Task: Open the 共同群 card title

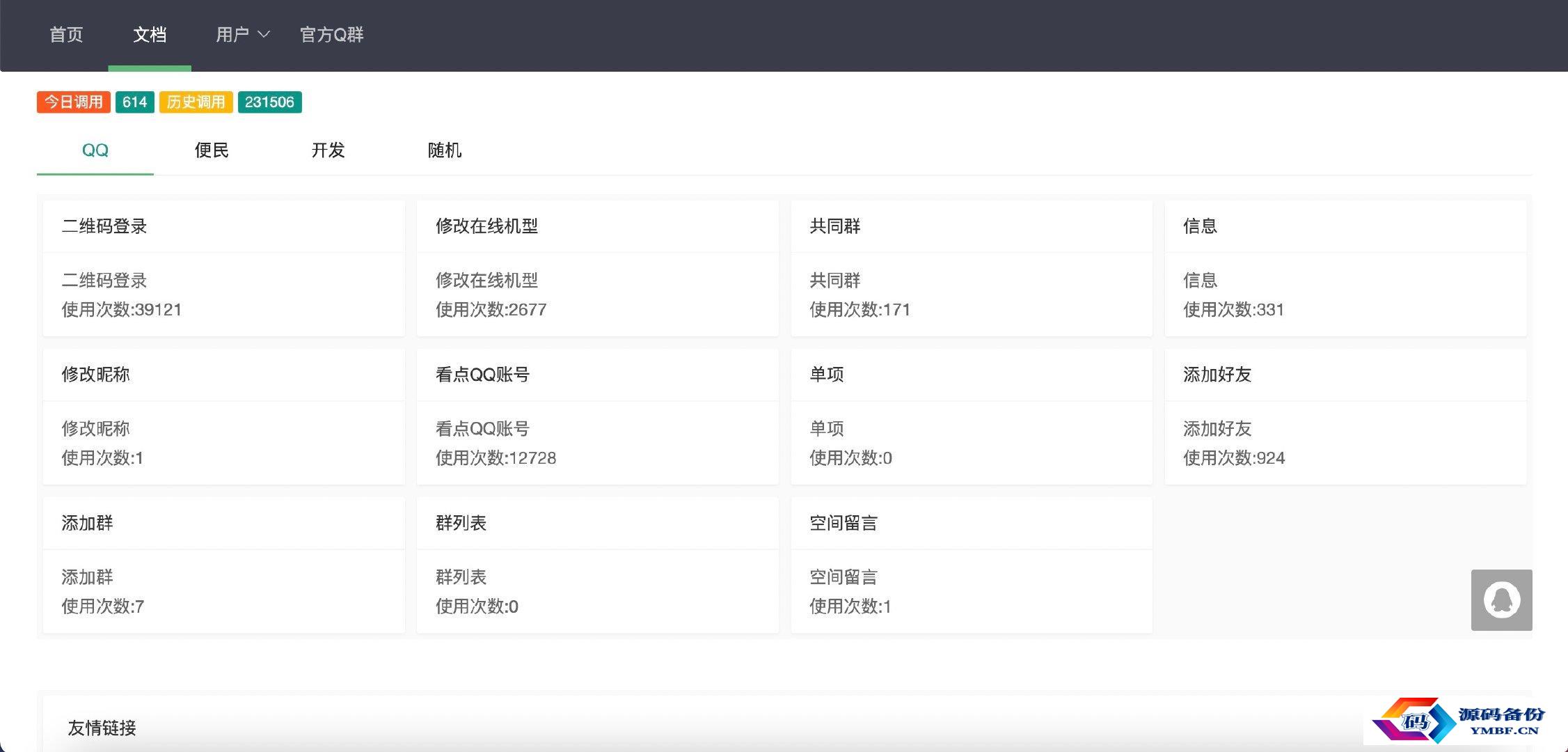Action: tap(835, 226)
